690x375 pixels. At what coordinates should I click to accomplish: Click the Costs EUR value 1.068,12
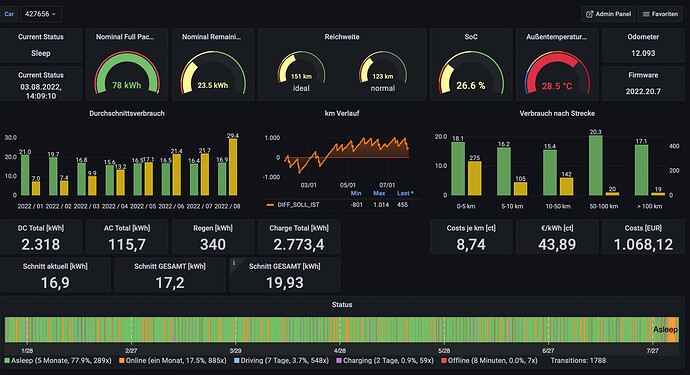tap(643, 244)
